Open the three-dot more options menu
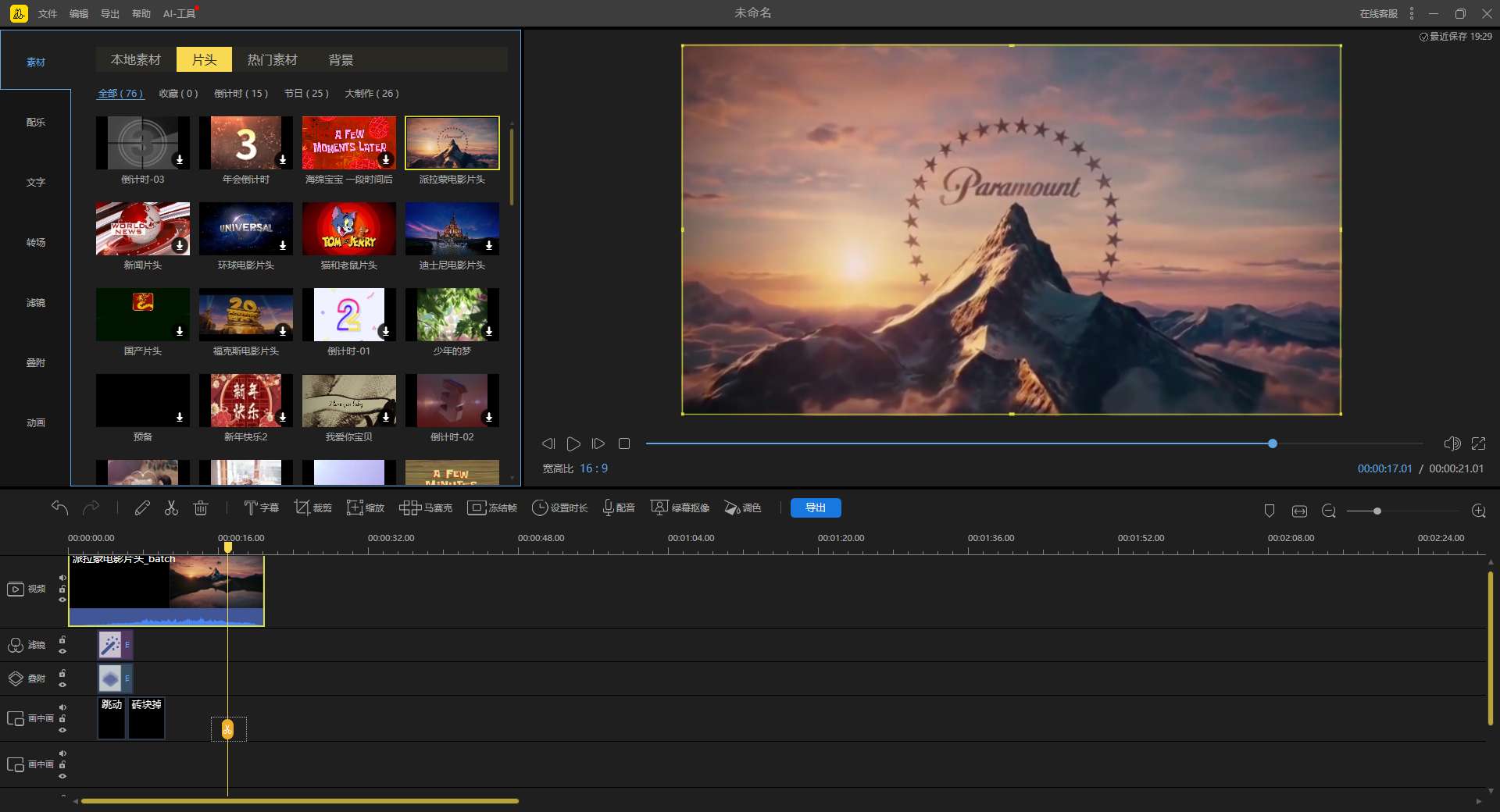1500x812 pixels. (1412, 13)
